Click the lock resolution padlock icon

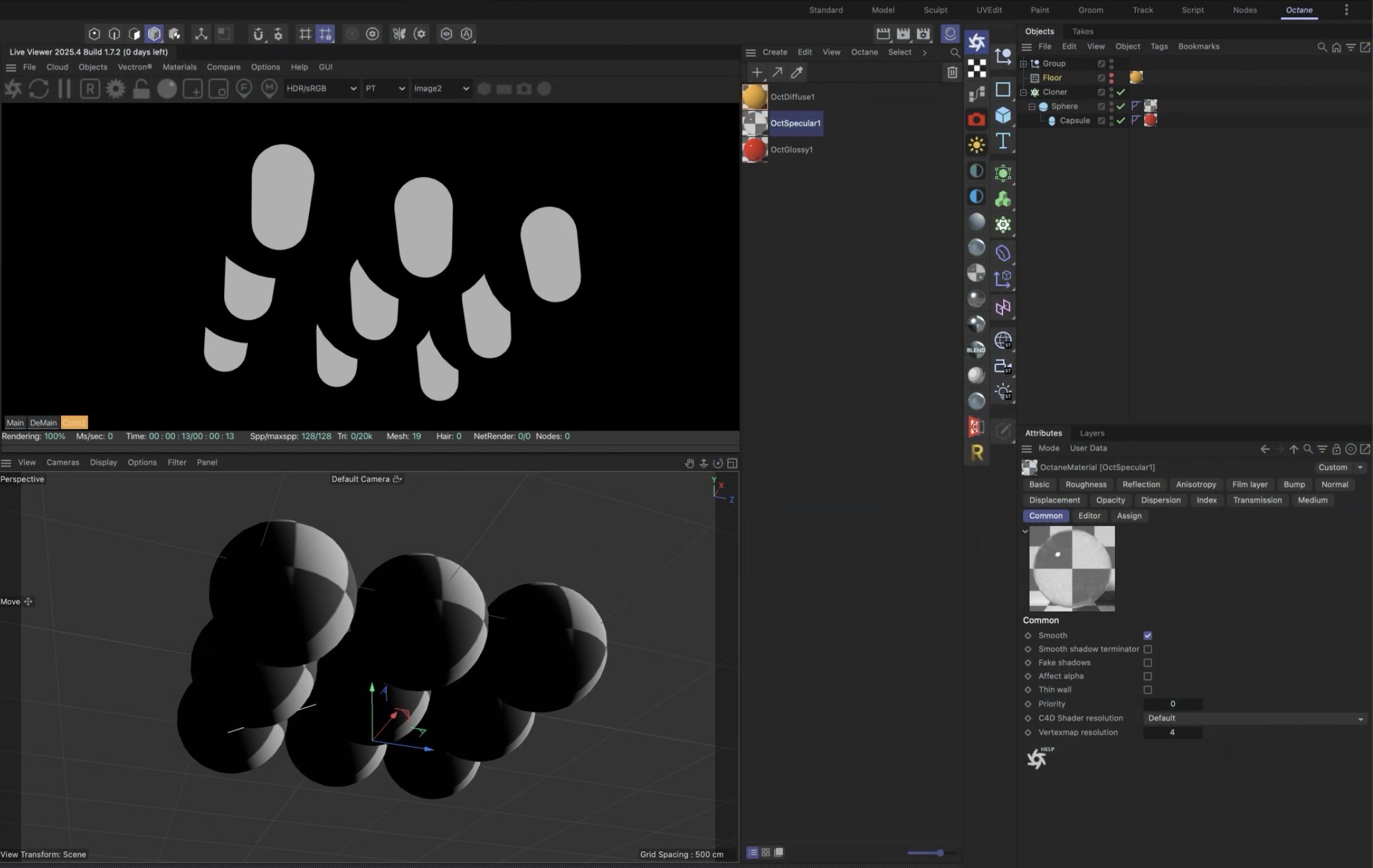click(x=141, y=89)
